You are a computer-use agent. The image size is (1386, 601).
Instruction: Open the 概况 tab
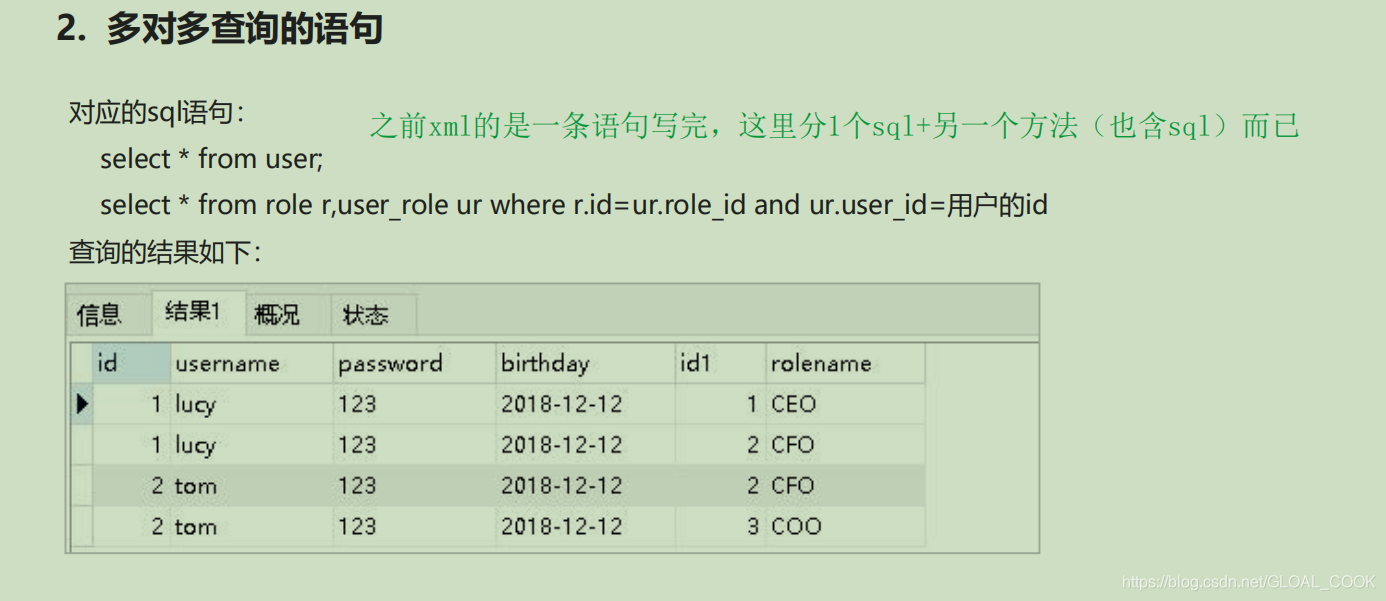click(x=280, y=314)
